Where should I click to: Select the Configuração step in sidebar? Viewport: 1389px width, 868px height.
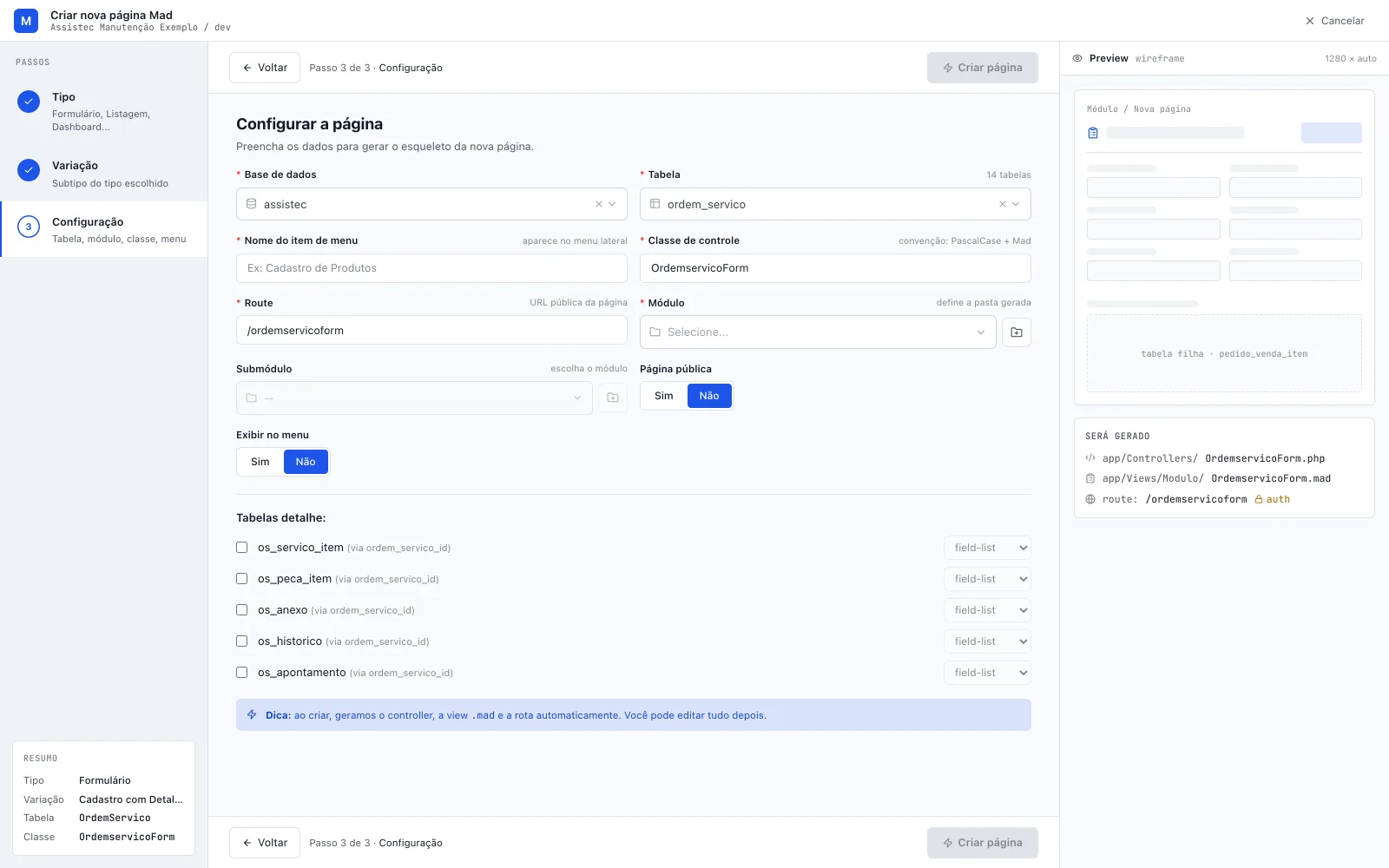point(104,230)
